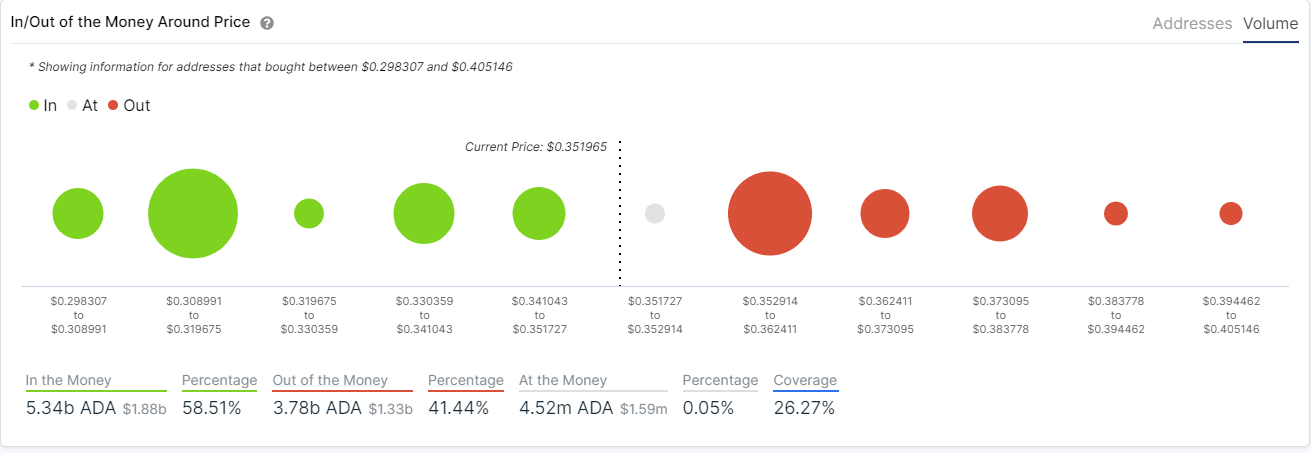
Task: Click red bubble for $0.362411 to $0.373095
Action: 885,213
